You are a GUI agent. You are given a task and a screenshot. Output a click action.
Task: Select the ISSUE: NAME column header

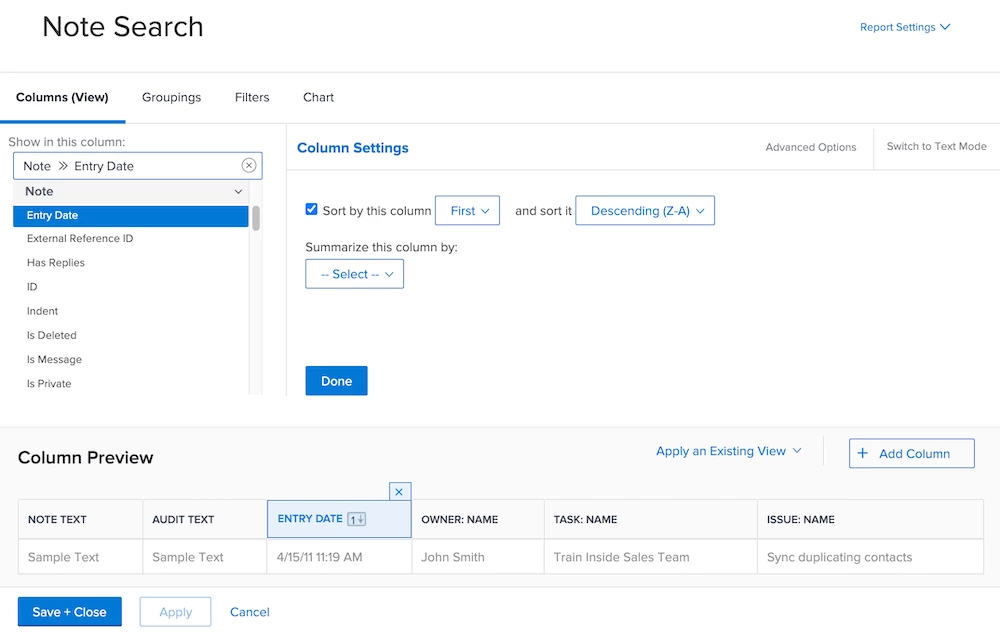(x=871, y=519)
